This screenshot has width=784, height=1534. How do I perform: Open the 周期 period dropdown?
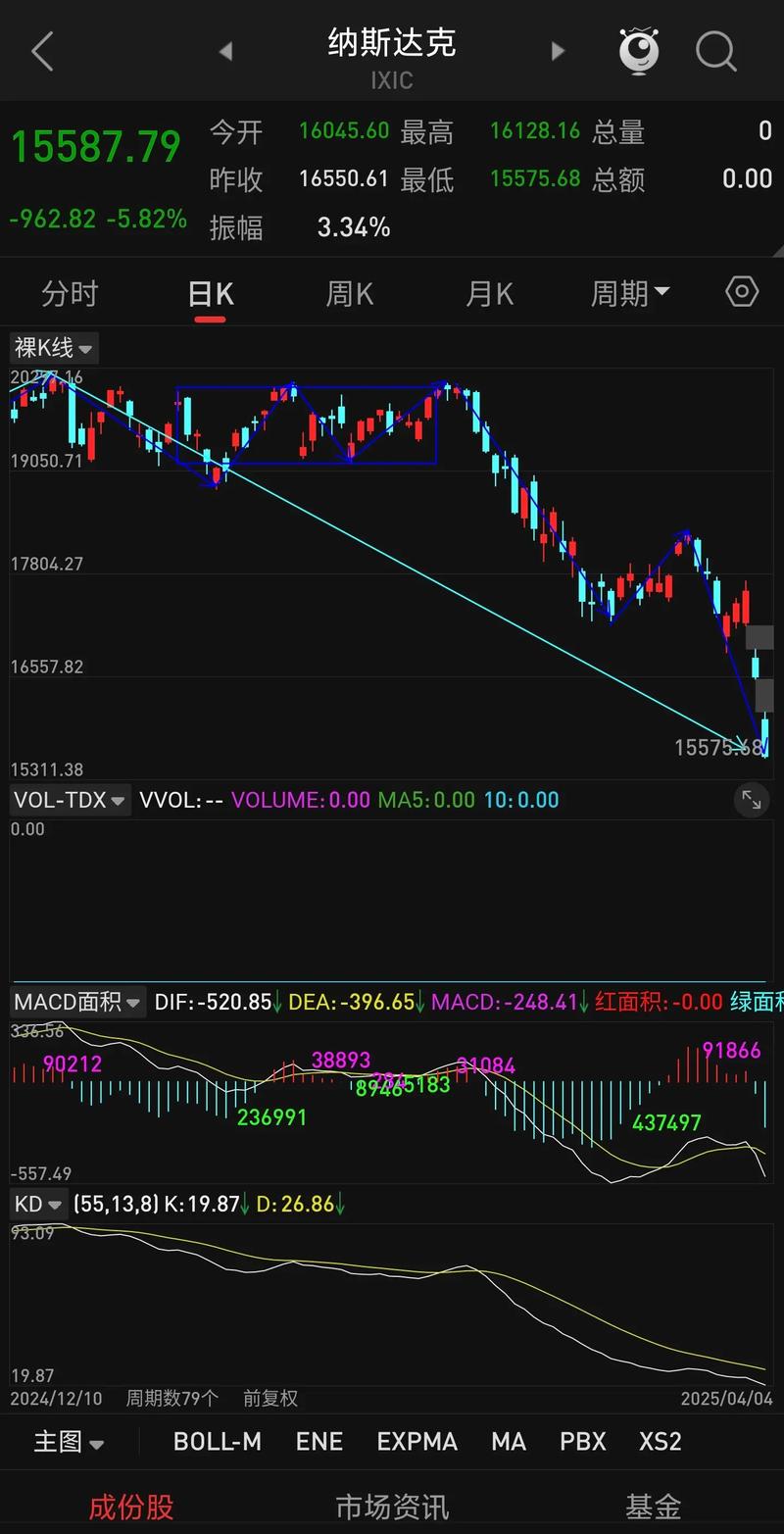point(630,293)
